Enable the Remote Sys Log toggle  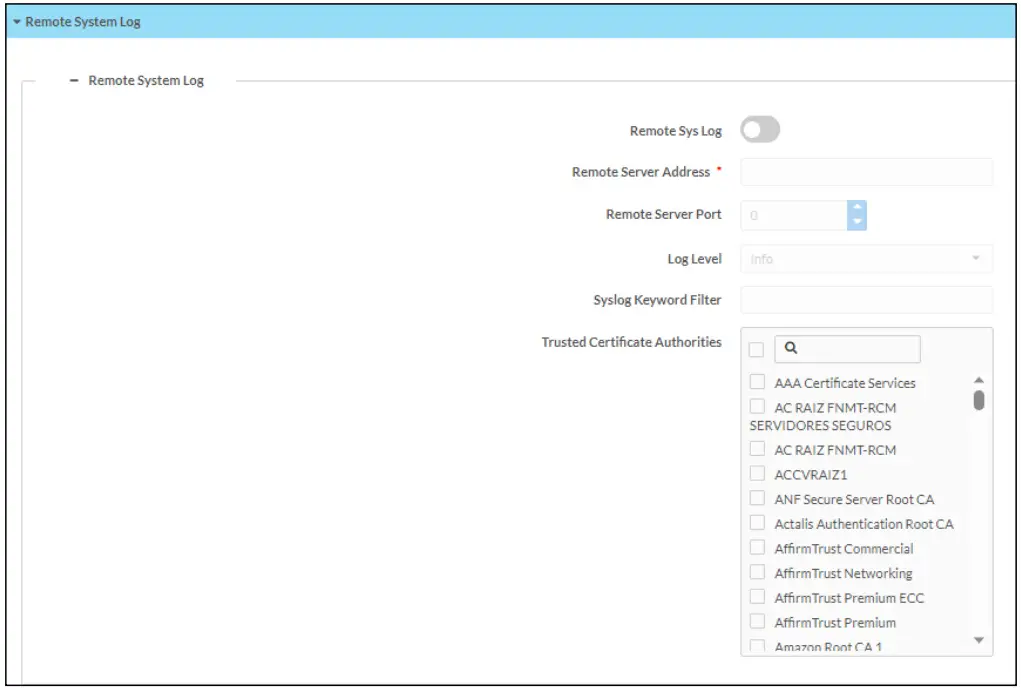pyautogui.click(x=759, y=130)
